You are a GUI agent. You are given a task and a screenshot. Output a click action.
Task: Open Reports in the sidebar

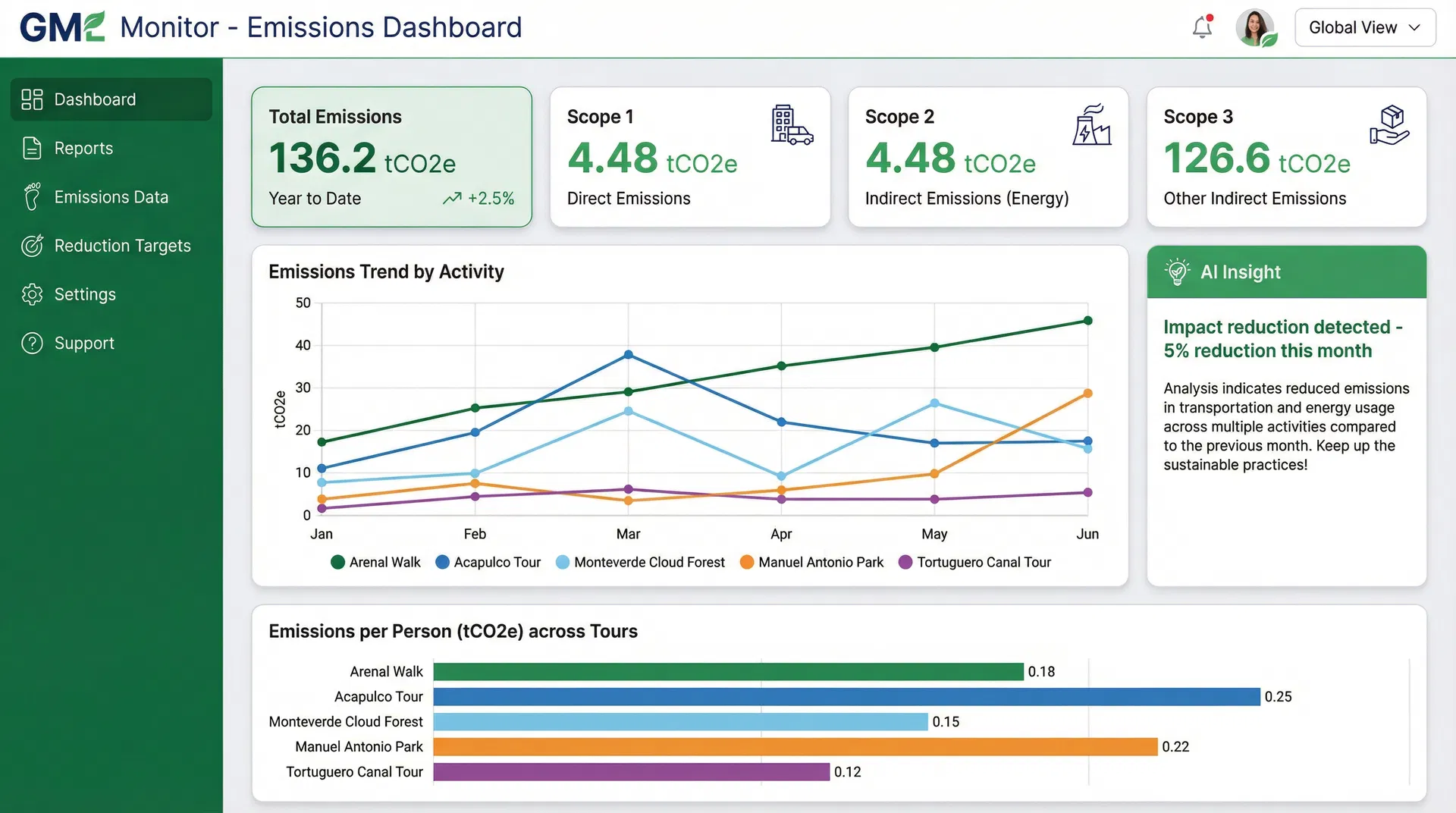[83, 149]
